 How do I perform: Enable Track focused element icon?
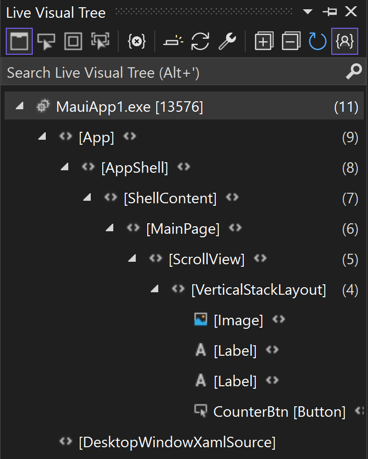point(100,41)
